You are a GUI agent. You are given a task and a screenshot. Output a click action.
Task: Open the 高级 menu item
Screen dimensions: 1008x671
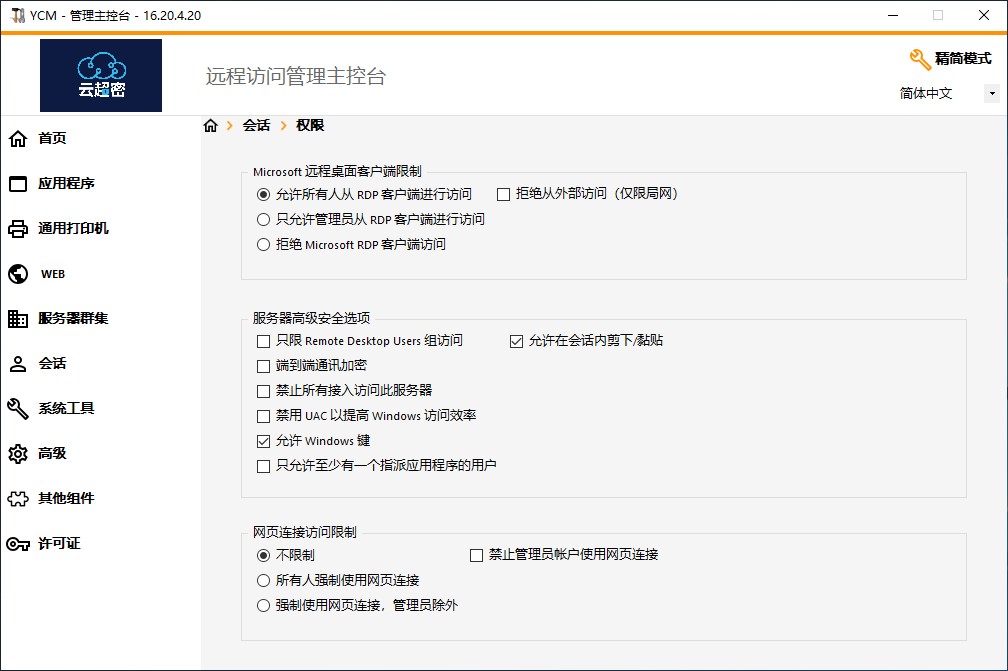(x=52, y=453)
